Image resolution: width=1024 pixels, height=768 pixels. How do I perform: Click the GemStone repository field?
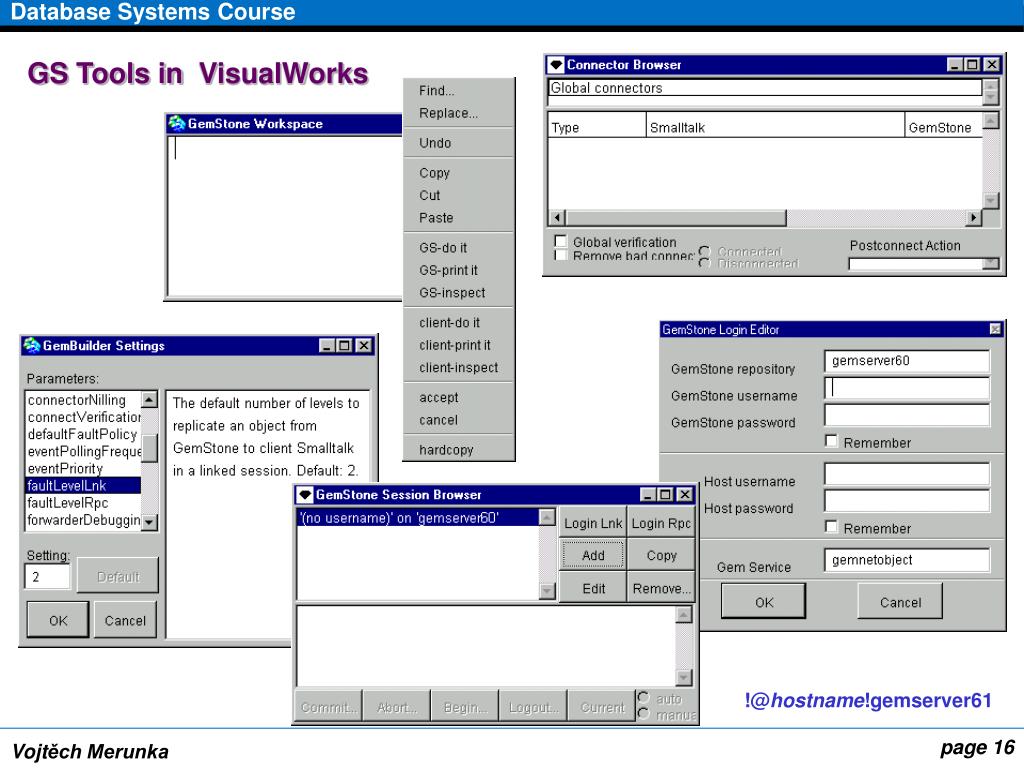(x=907, y=361)
